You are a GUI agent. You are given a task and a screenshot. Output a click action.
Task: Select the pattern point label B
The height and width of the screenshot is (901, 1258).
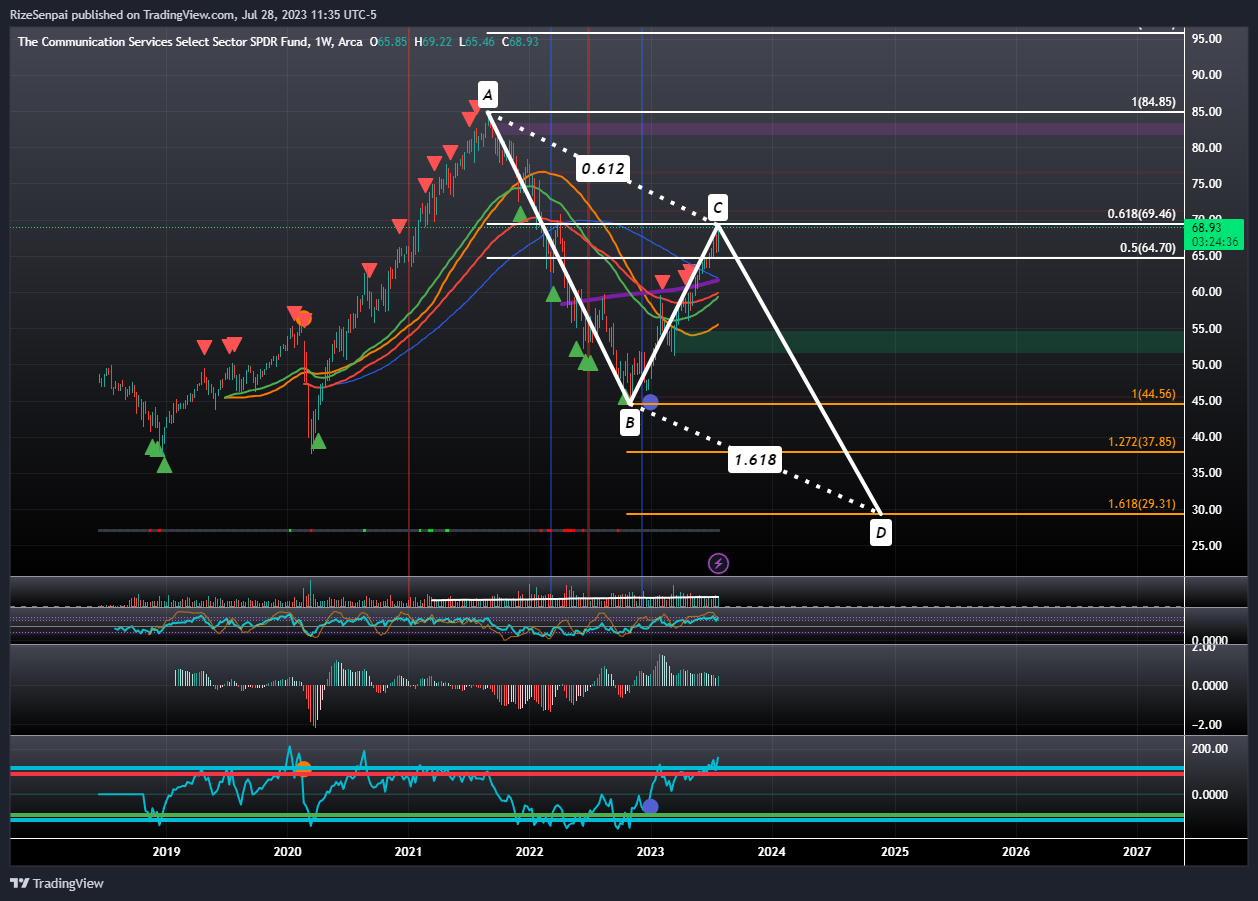coord(629,423)
